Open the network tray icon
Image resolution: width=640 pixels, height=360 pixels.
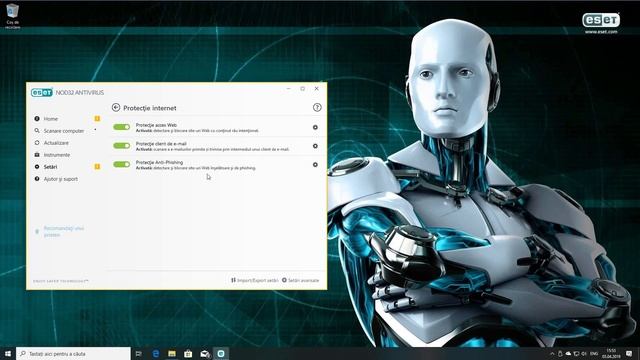[x=576, y=353]
